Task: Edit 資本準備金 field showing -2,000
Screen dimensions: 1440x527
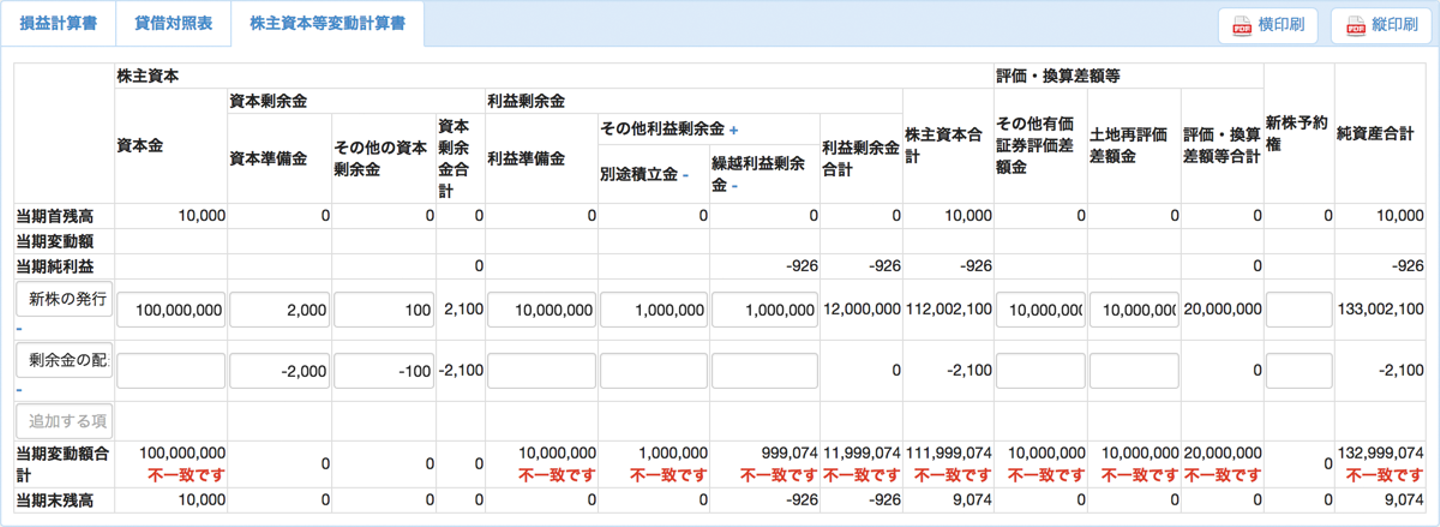Action: coord(280,371)
